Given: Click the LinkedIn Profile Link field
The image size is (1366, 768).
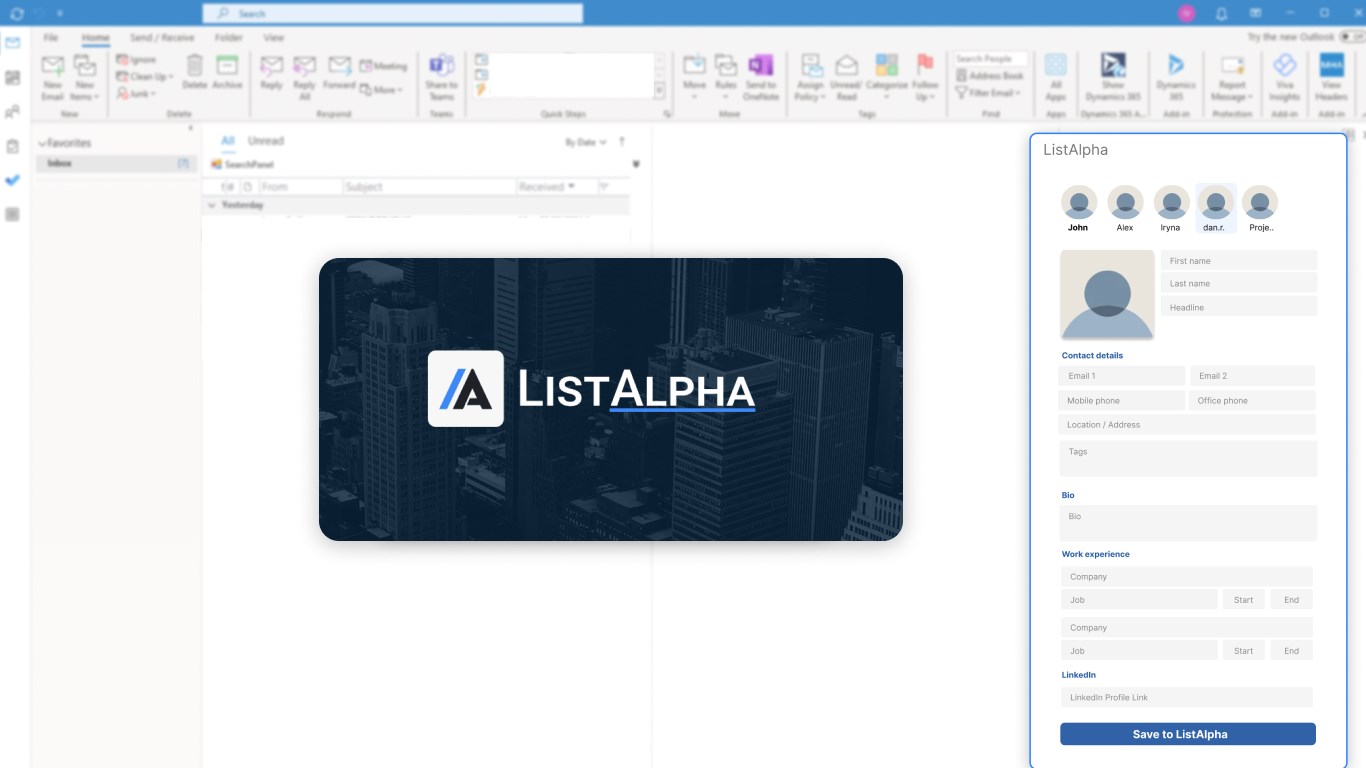Looking at the screenshot, I should (x=1186, y=697).
